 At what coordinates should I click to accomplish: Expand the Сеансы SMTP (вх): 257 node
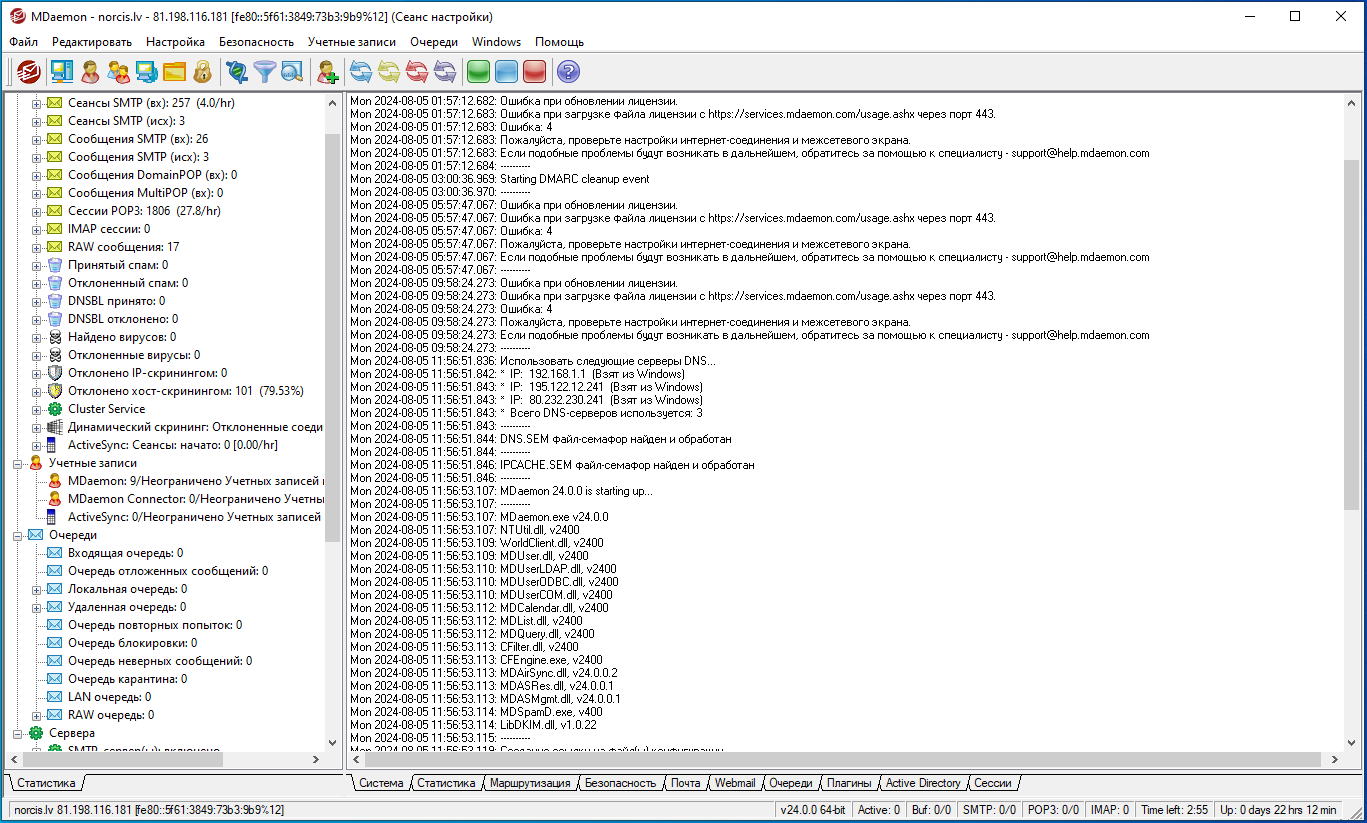pyautogui.click(x=37, y=103)
